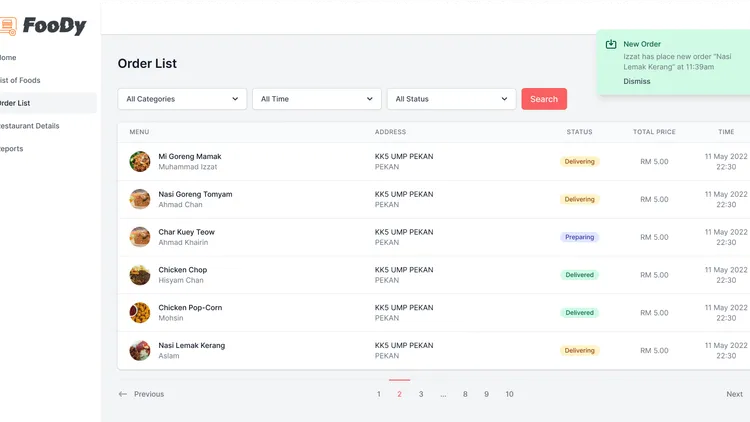
Task: Open the All Status dropdown
Action: point(451,99)
